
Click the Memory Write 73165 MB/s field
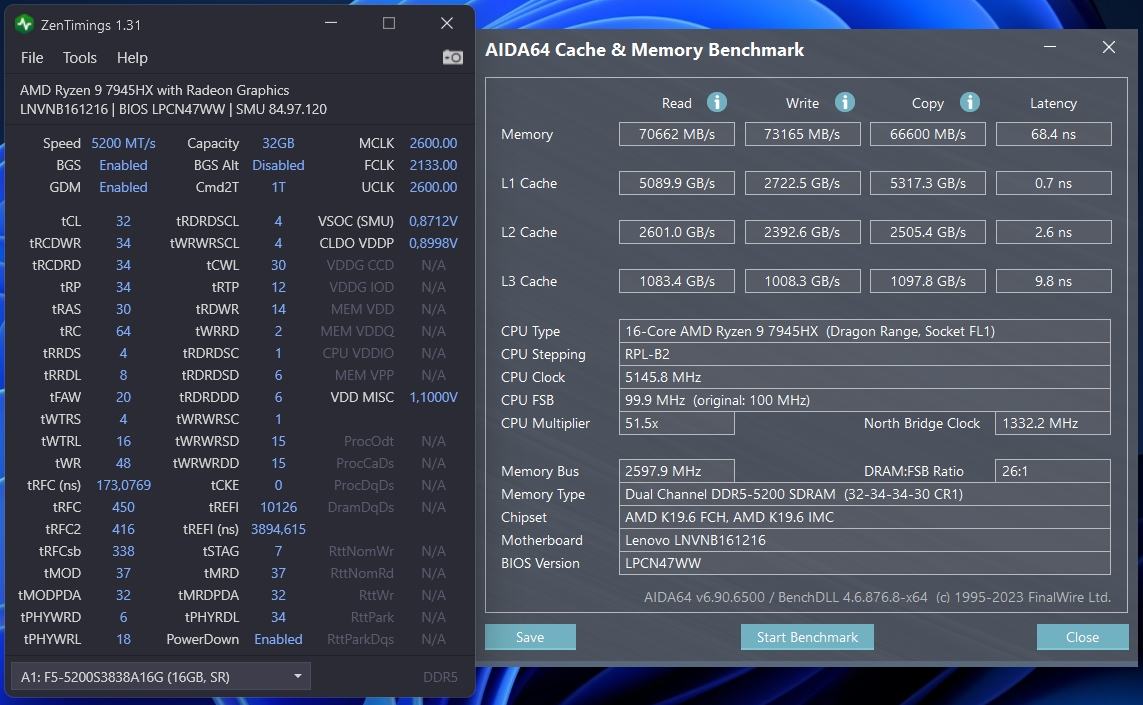click(802, 134)
